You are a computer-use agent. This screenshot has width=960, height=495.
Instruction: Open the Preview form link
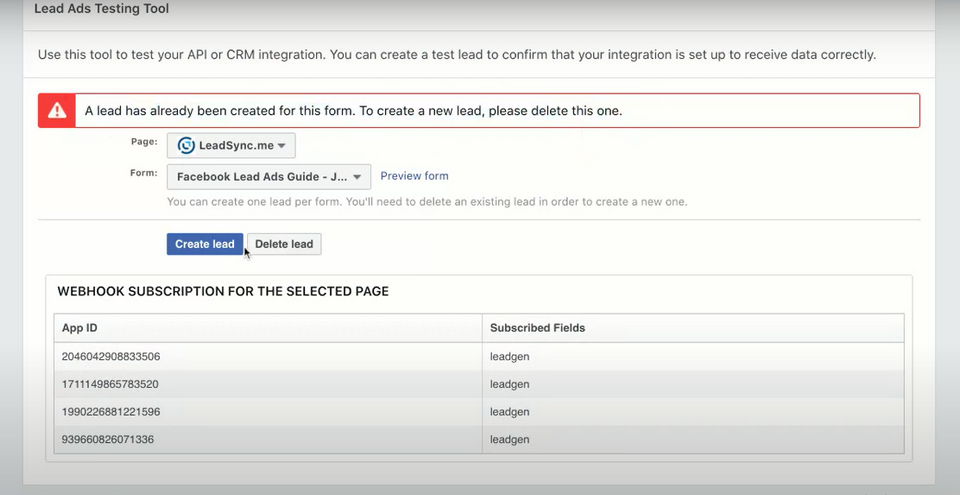pyautogui.click(x=414, y=176)
